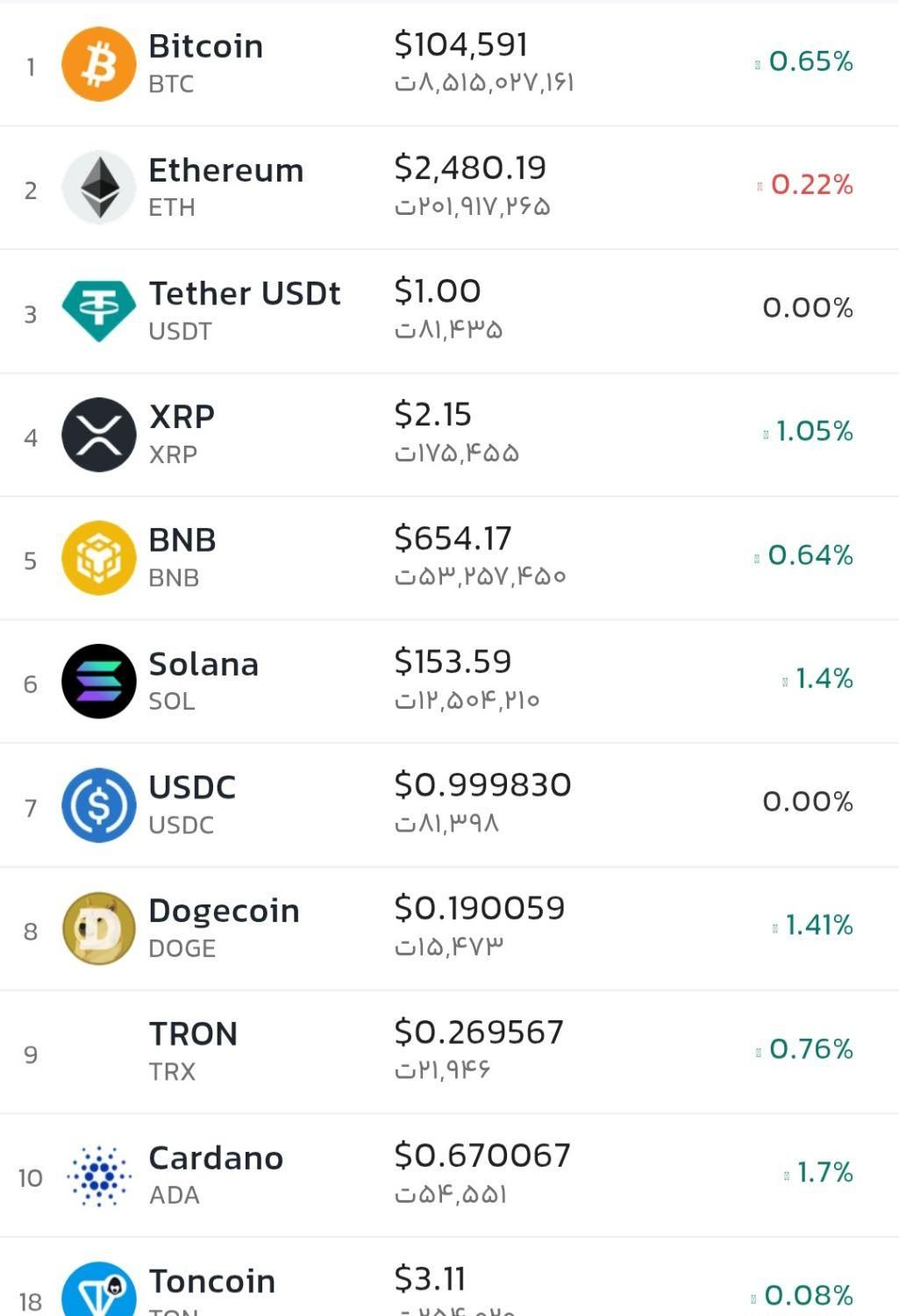
Task: Tap the blue Toncoin logo icon
Action: click(99, 1290)
